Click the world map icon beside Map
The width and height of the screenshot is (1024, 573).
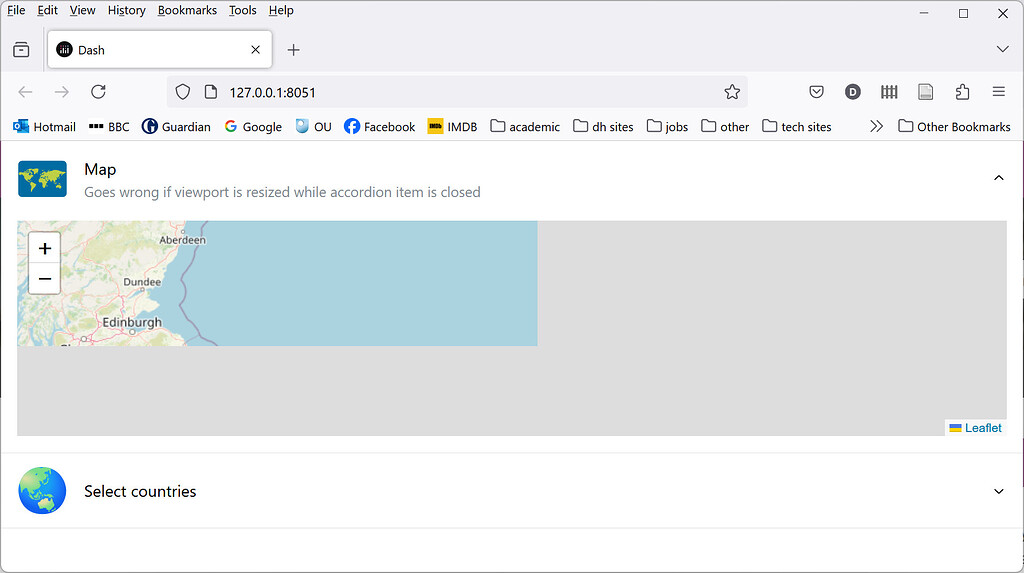(x=42, y=178)
